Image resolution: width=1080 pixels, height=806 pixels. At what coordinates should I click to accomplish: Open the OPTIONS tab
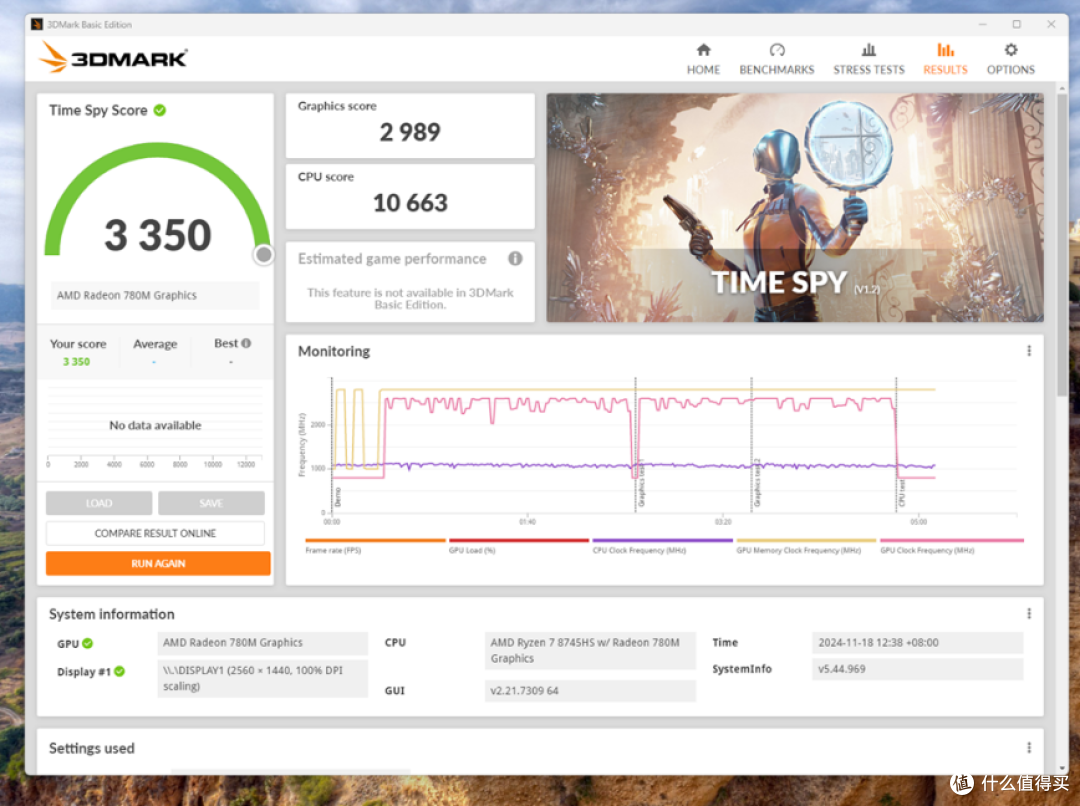1010,59
